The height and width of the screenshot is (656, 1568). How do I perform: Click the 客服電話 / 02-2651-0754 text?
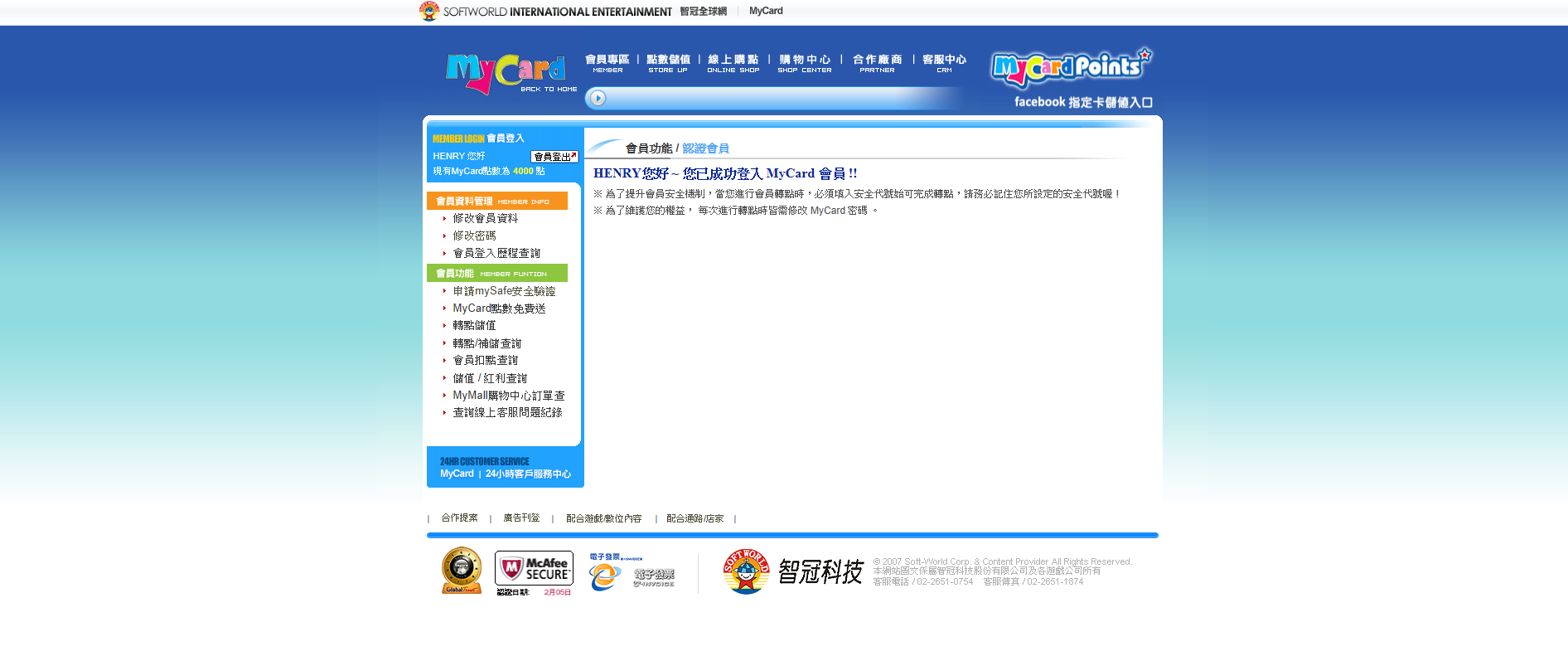tap(923, 582)
